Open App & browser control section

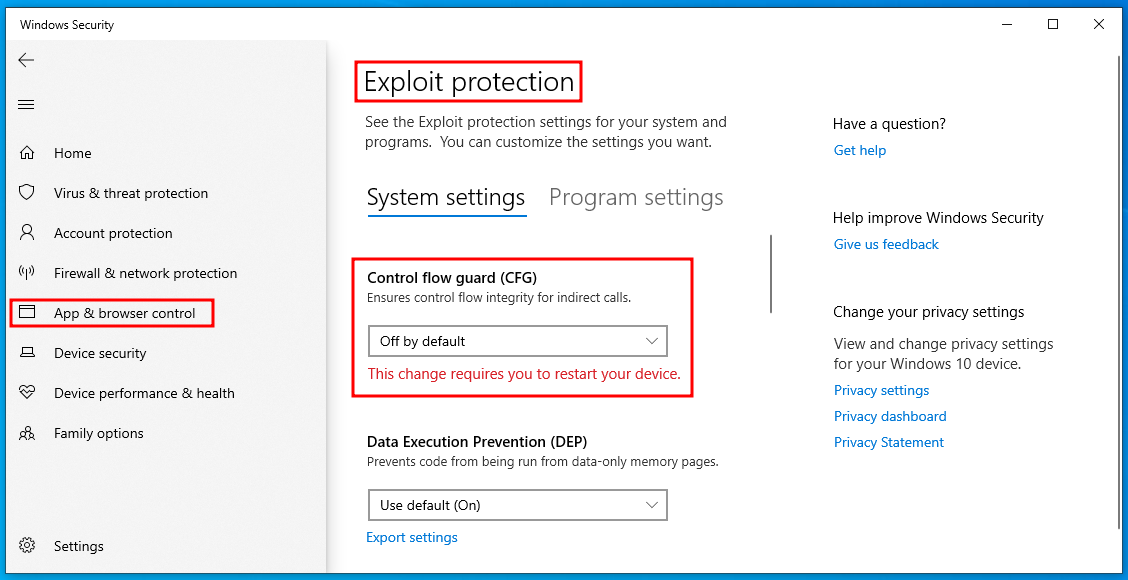pyautogui.click(x=124, y=313)
